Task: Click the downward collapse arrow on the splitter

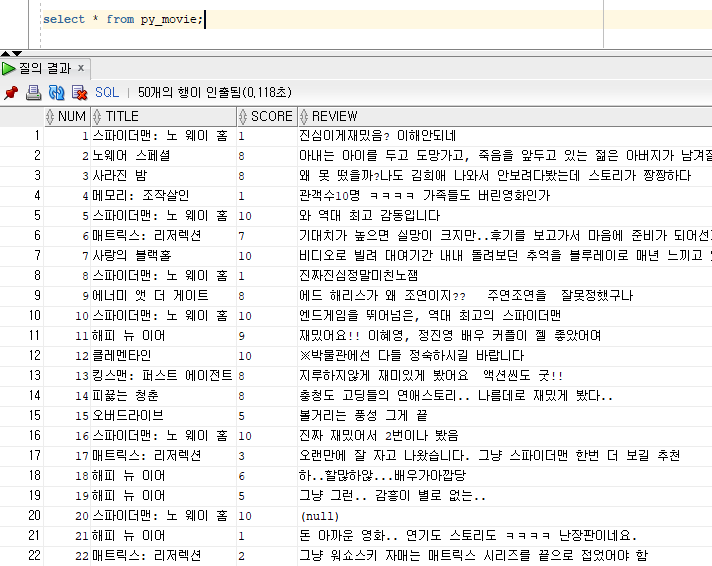Action: [x=16, y=53]
